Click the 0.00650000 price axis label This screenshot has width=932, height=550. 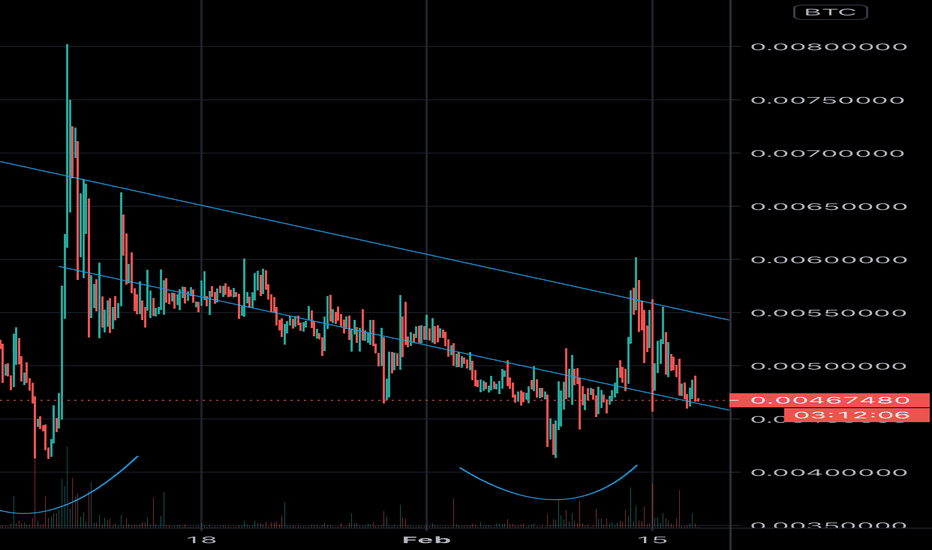[x=829, y=206]
